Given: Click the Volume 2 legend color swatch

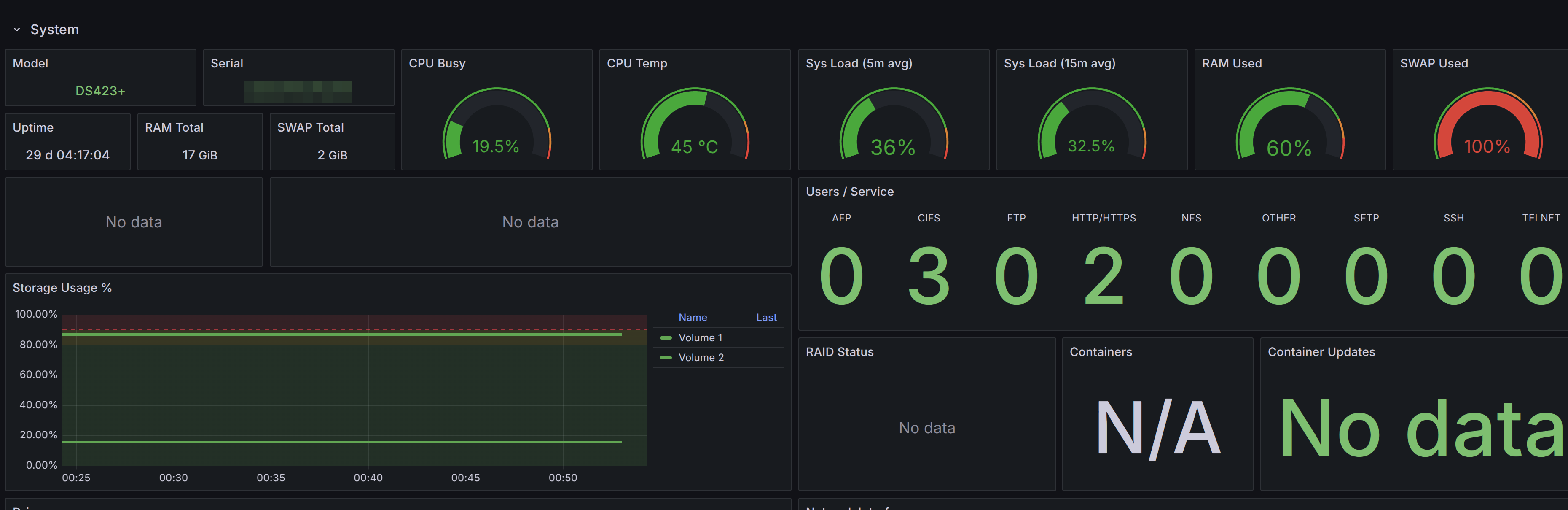Looking at the screenshot, I should [666, 358].
